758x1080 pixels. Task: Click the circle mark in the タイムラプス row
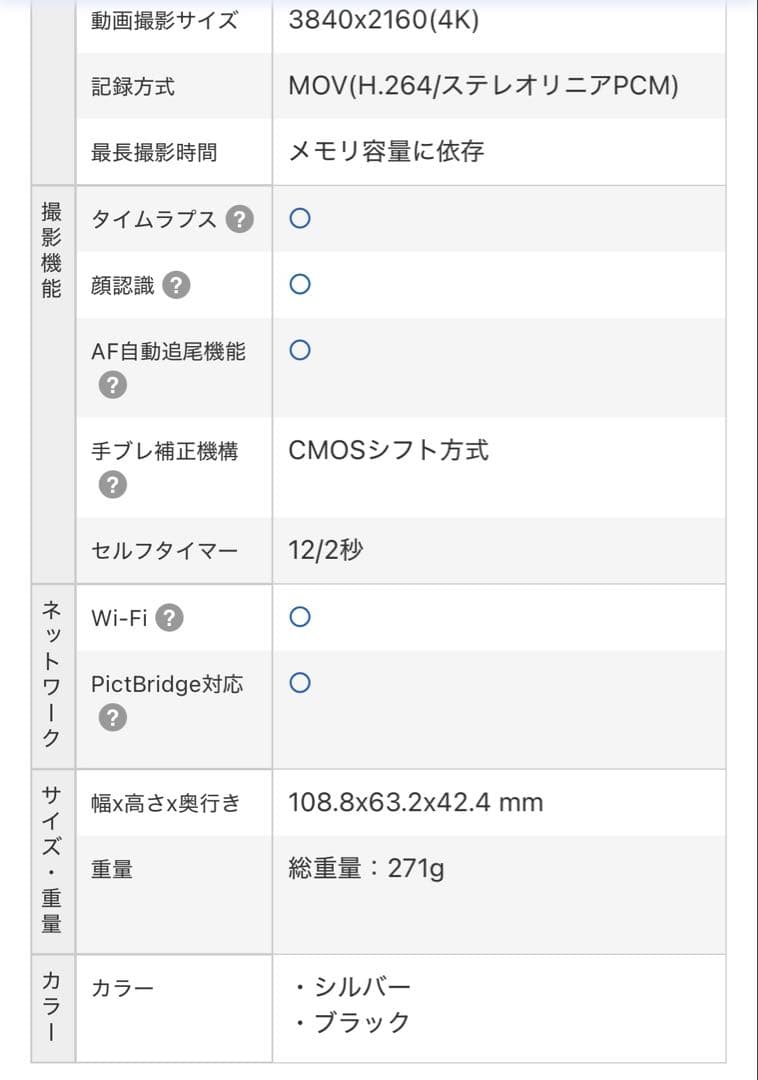[x=299, y=219]
